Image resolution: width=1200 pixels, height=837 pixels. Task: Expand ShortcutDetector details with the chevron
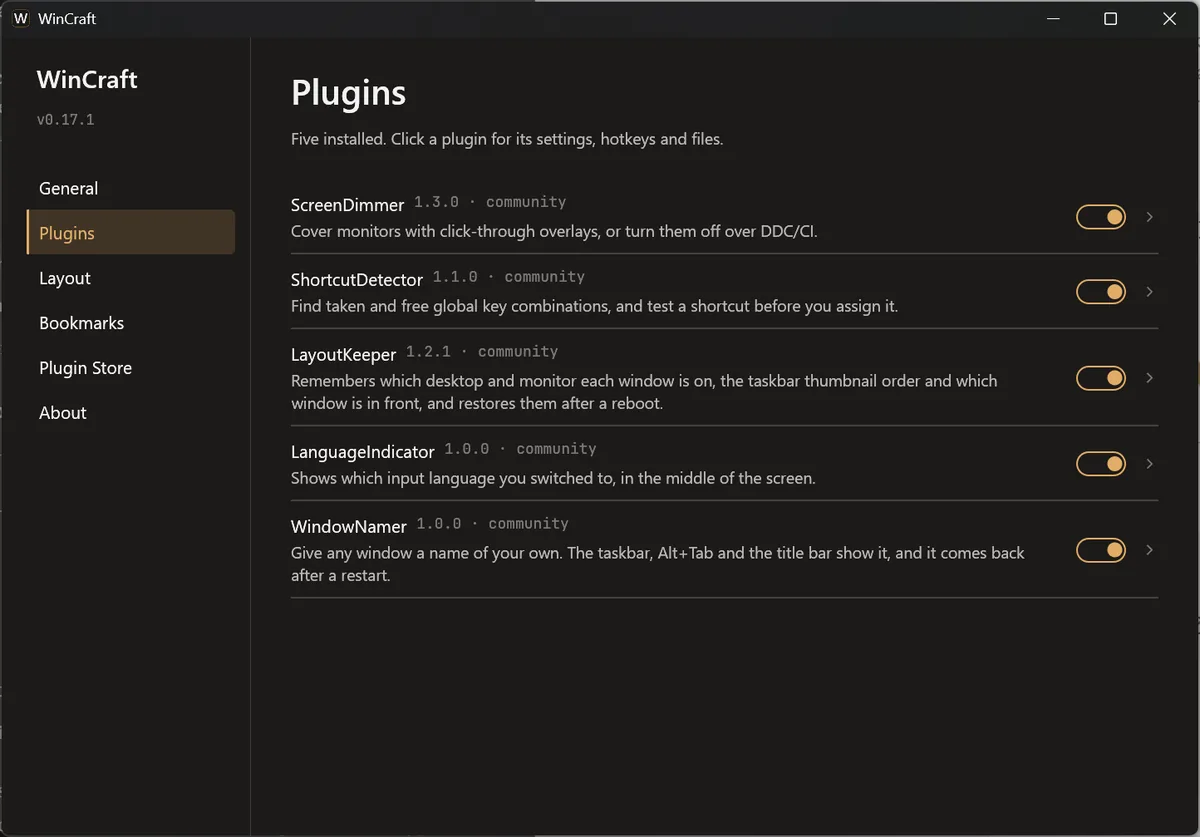click(1150, 292)
